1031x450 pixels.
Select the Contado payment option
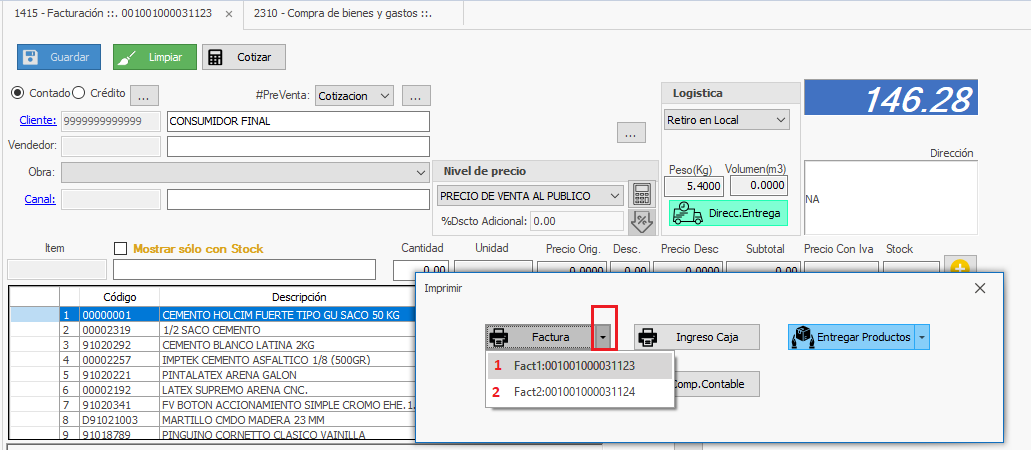coord(18,93)
